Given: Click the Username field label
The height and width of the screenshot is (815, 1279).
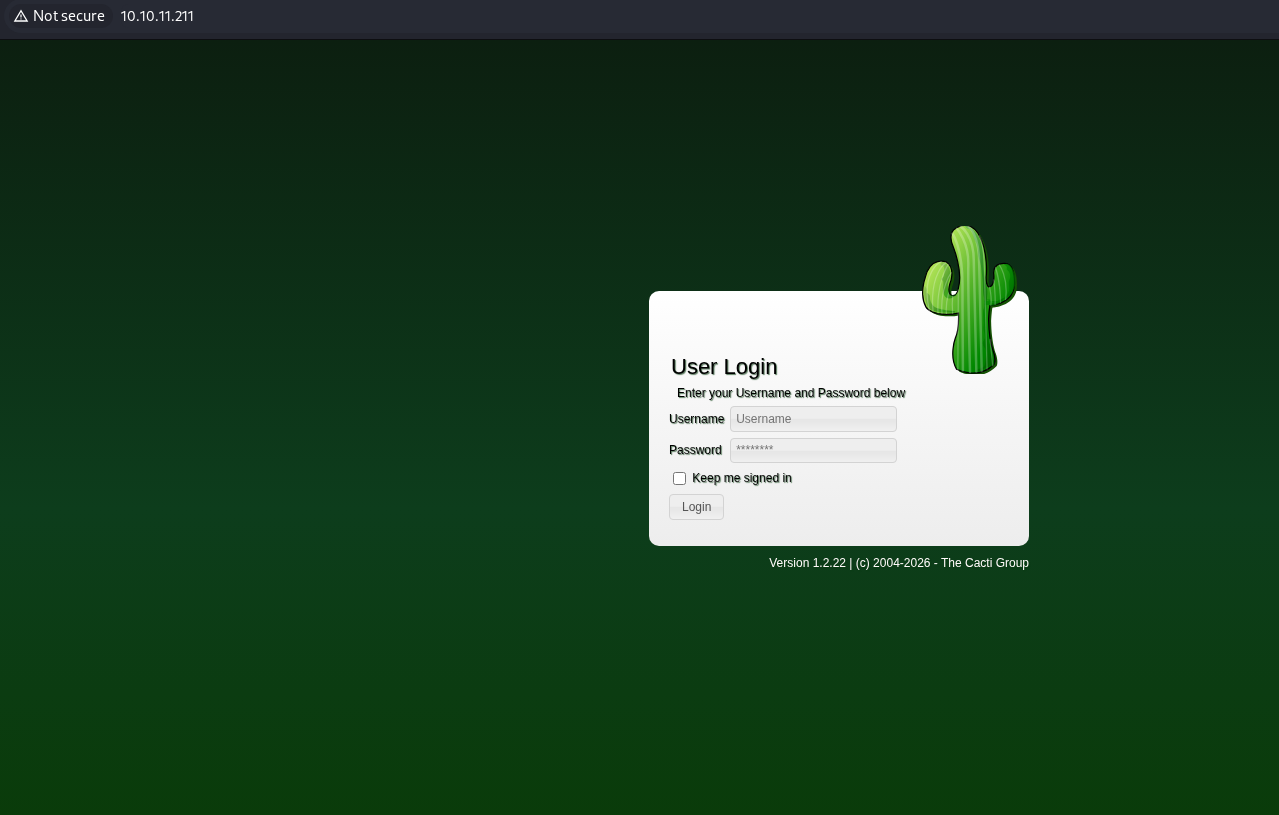Looking at the screenshot, I should point(696,419).
